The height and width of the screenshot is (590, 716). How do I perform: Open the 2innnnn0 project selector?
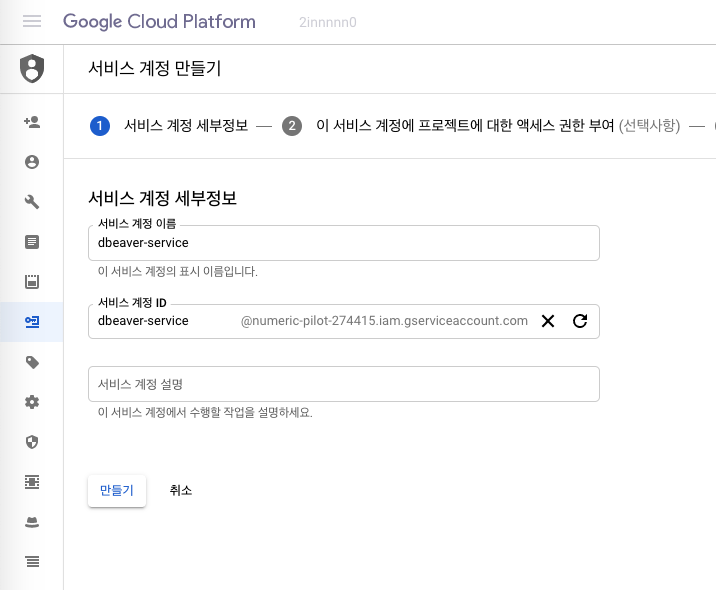[327, 22]
